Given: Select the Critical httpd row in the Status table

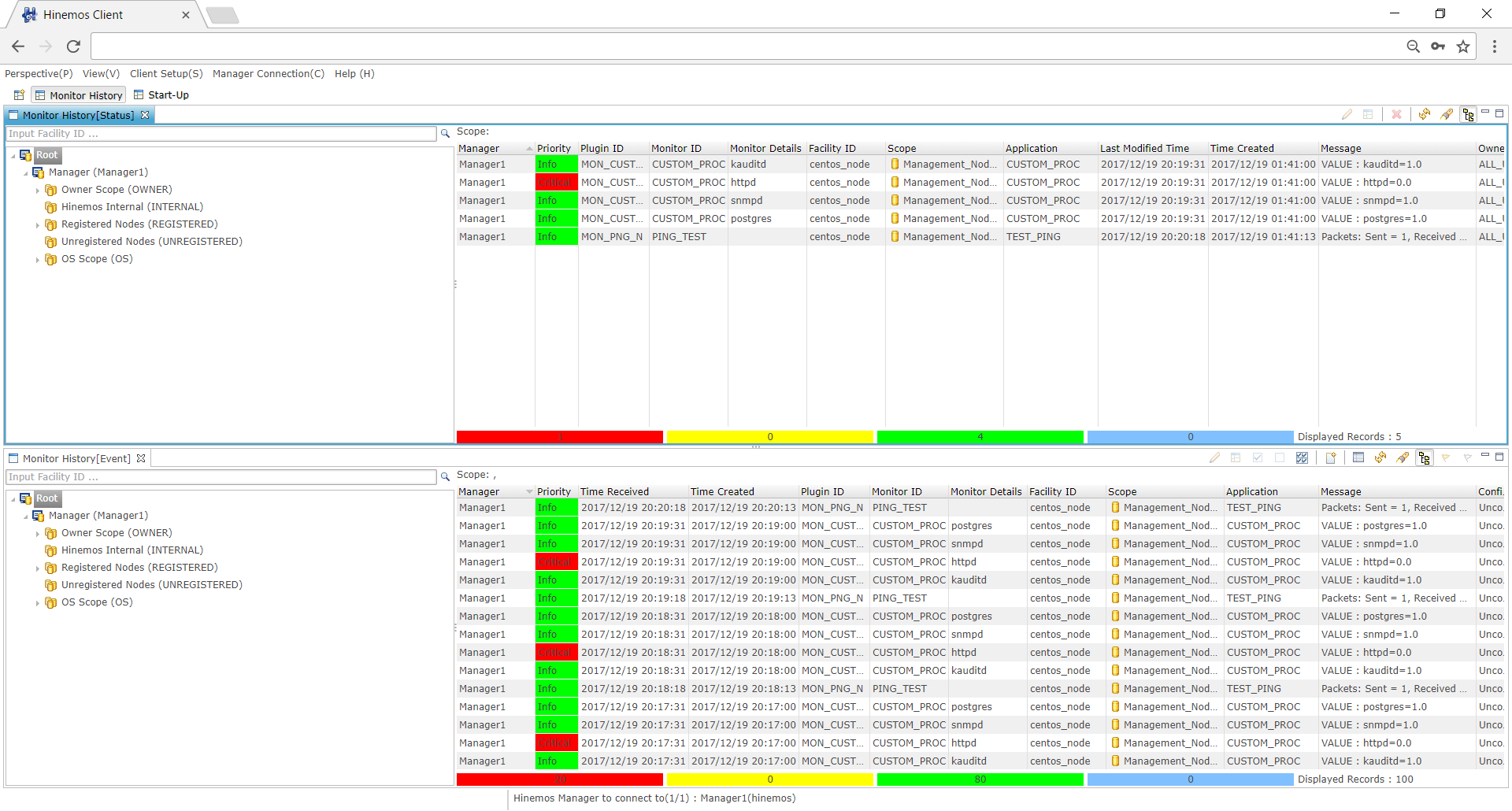Looking at the screenshot, I should click(980, 183).
